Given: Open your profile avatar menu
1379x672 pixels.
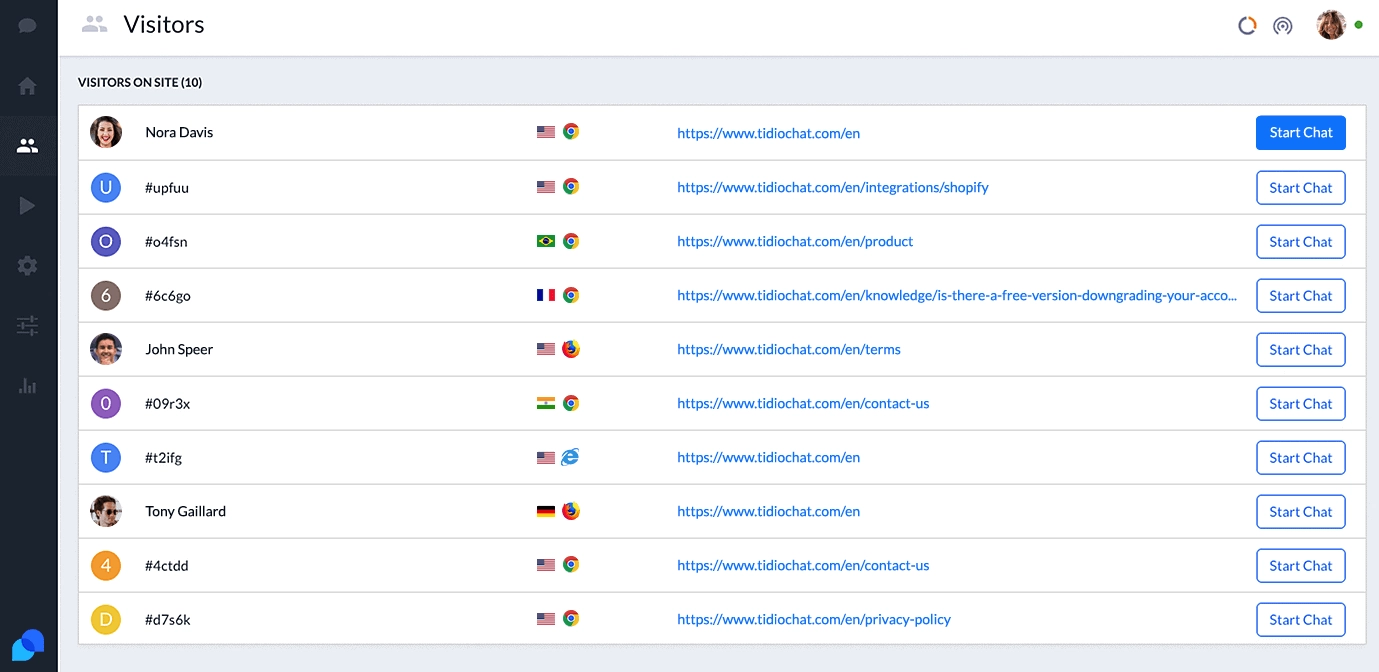Looking at the screenshot, I should point(1331,24).
